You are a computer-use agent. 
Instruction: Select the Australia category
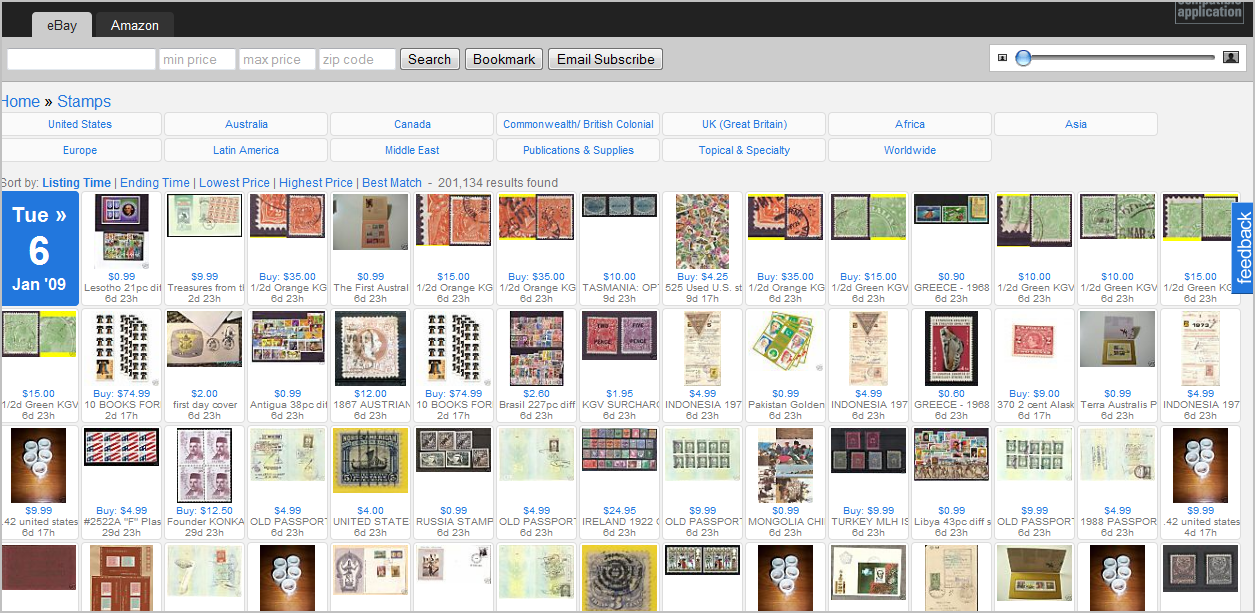click(246, 124)
